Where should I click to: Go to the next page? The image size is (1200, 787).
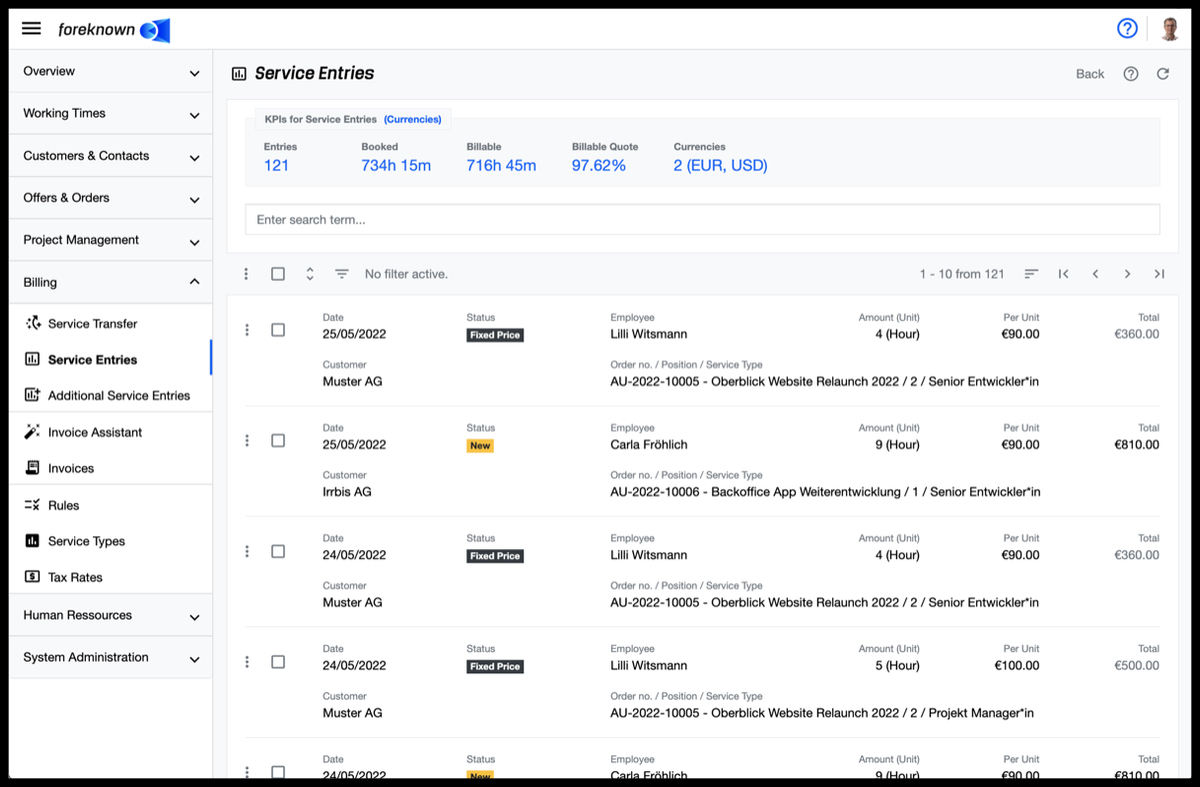pos(1127,274)
